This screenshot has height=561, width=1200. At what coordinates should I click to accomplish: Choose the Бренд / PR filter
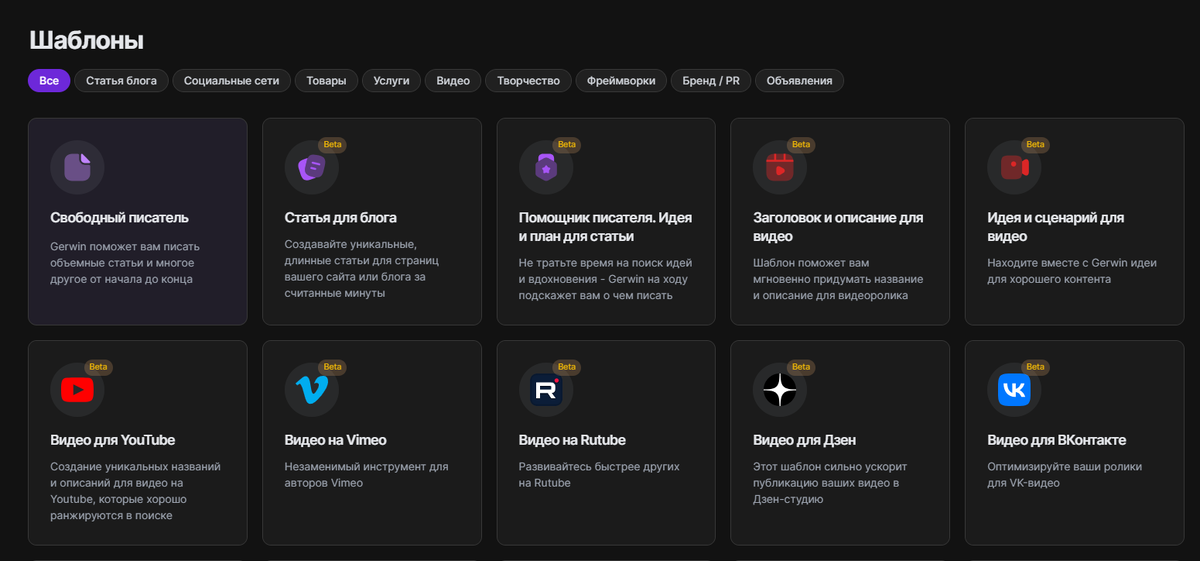pos(711,80)
